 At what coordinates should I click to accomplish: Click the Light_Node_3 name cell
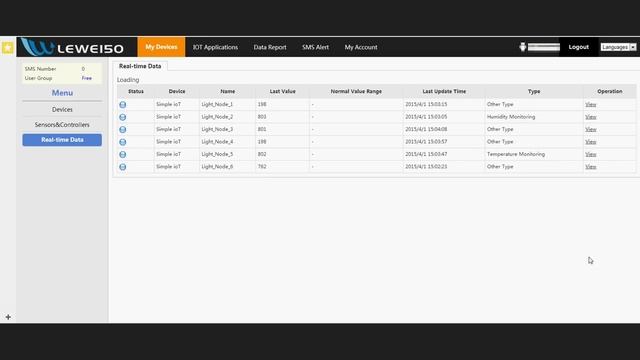217,129
